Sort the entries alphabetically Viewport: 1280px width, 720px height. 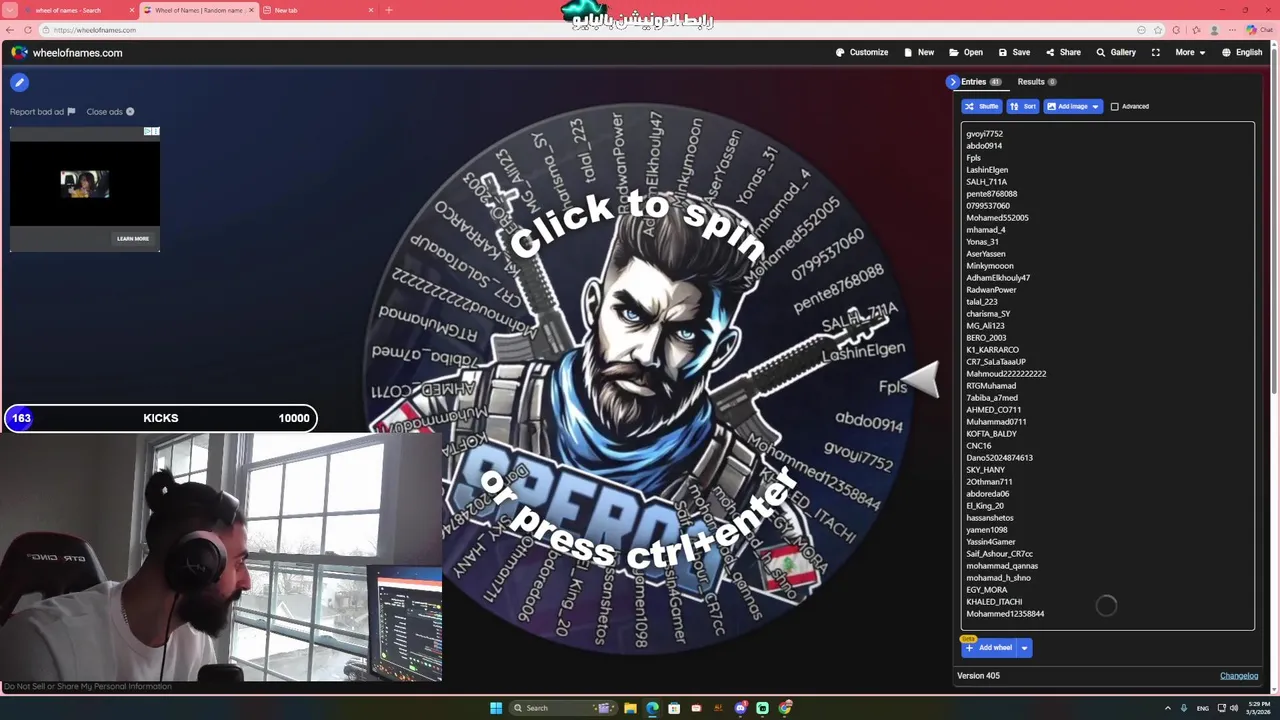[x=1023, y=106]
